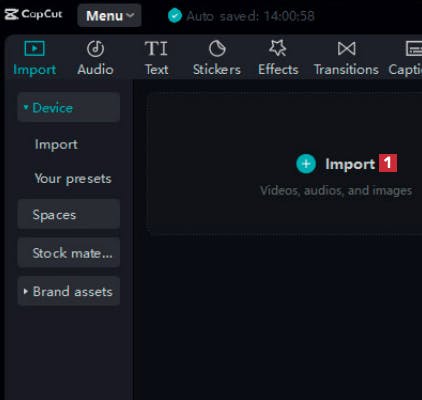Select the Effects star icon
The width and height of the screenshot is (422, 400).
click(x=278, y=48)
